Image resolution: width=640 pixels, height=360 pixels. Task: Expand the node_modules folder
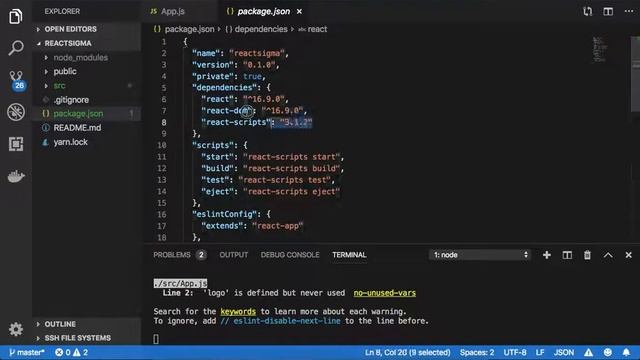80,58
